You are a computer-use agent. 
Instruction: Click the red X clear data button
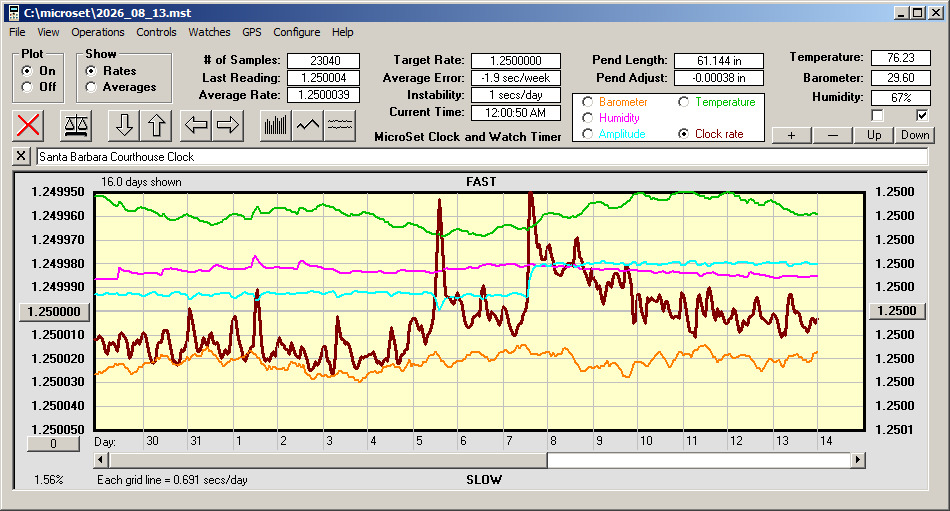[28, 125]
